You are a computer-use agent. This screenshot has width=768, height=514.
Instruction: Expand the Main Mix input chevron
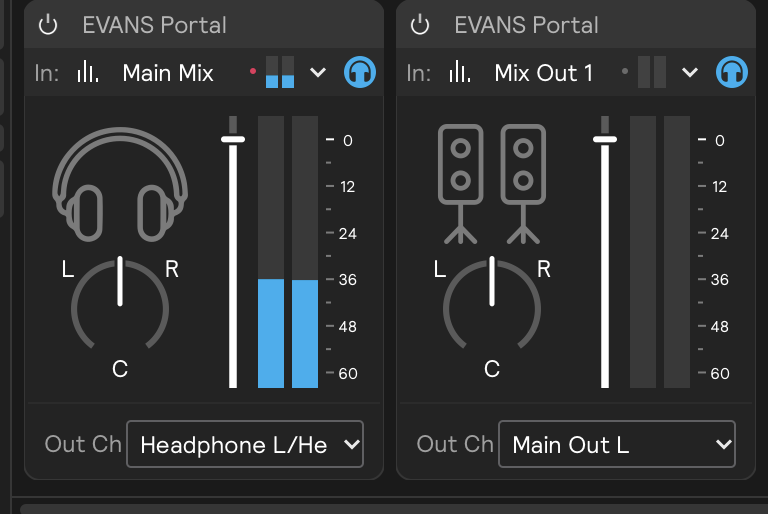click(x=318, y=72)
